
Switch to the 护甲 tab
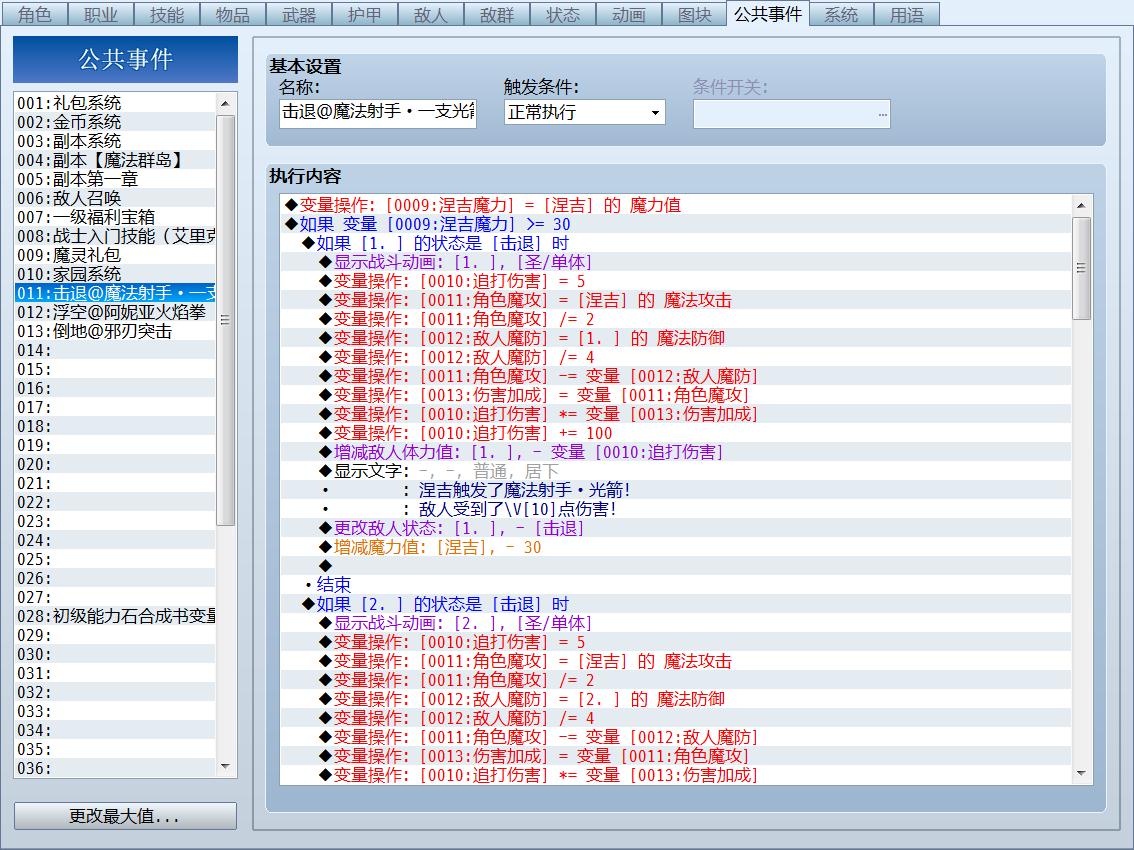click(x=364, y=14)
